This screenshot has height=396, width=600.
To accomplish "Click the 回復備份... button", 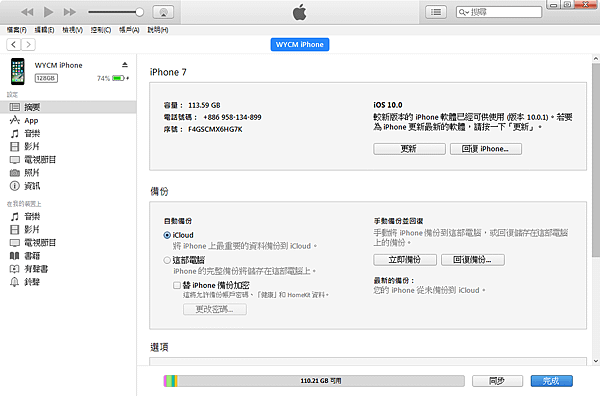I will click(x=473, y=260).
